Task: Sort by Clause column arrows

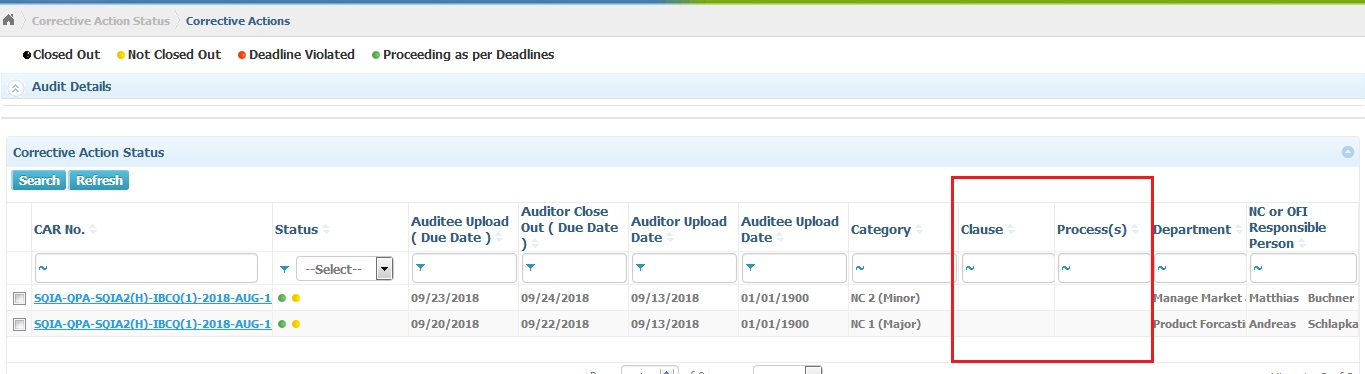Action: (1011, 230)
